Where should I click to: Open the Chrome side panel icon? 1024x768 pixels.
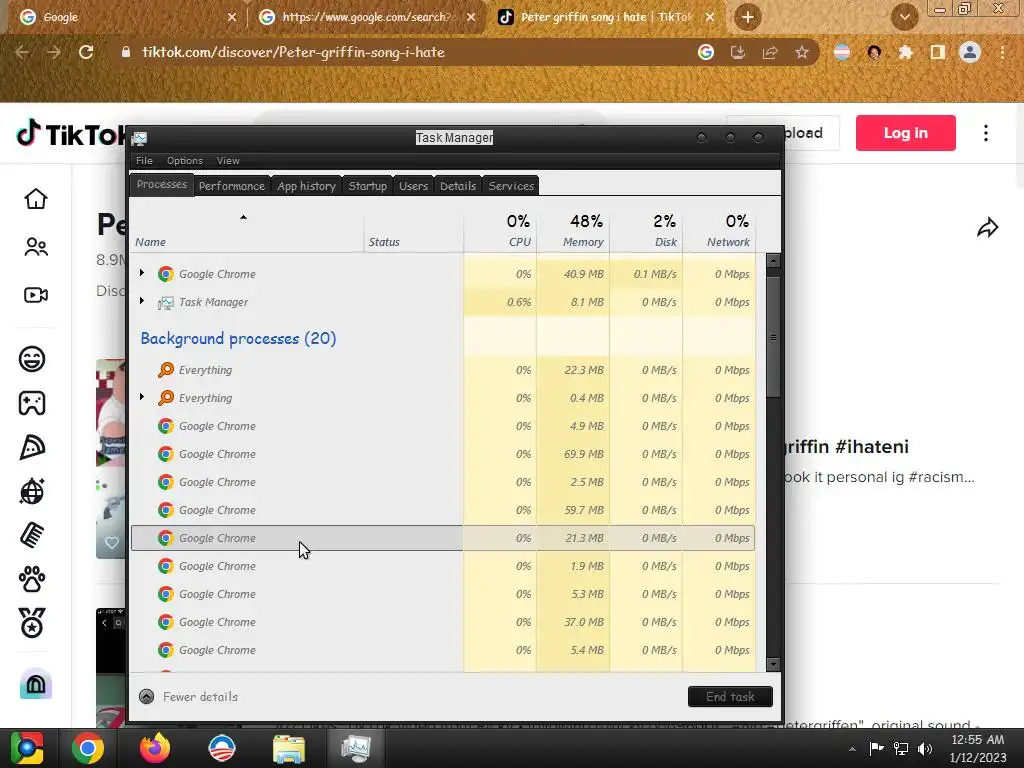[937, 52]
